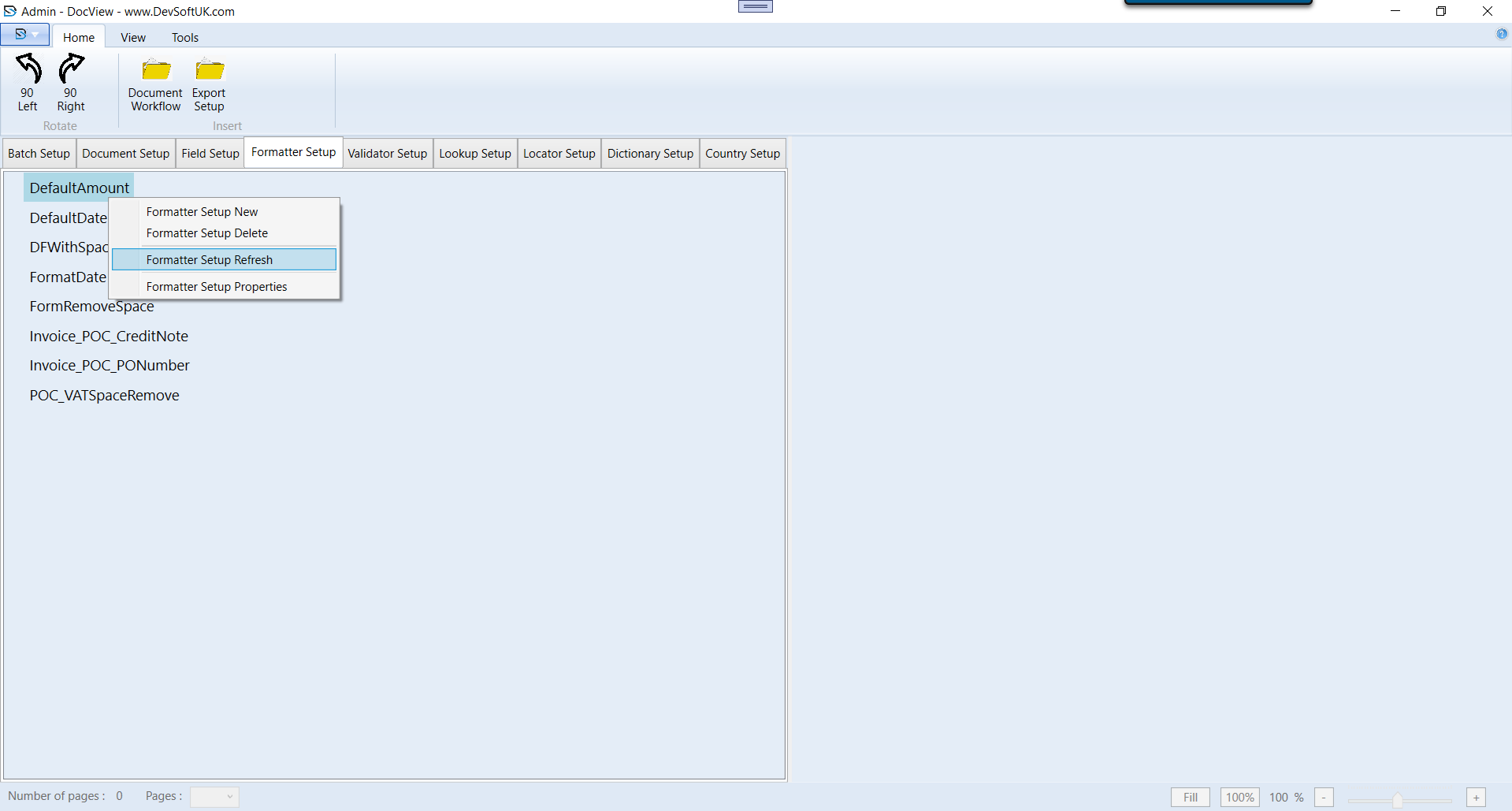The height and width of the screenshot is (811, 1512).
Task: Open the View ribbon tab
Action: 132,38
